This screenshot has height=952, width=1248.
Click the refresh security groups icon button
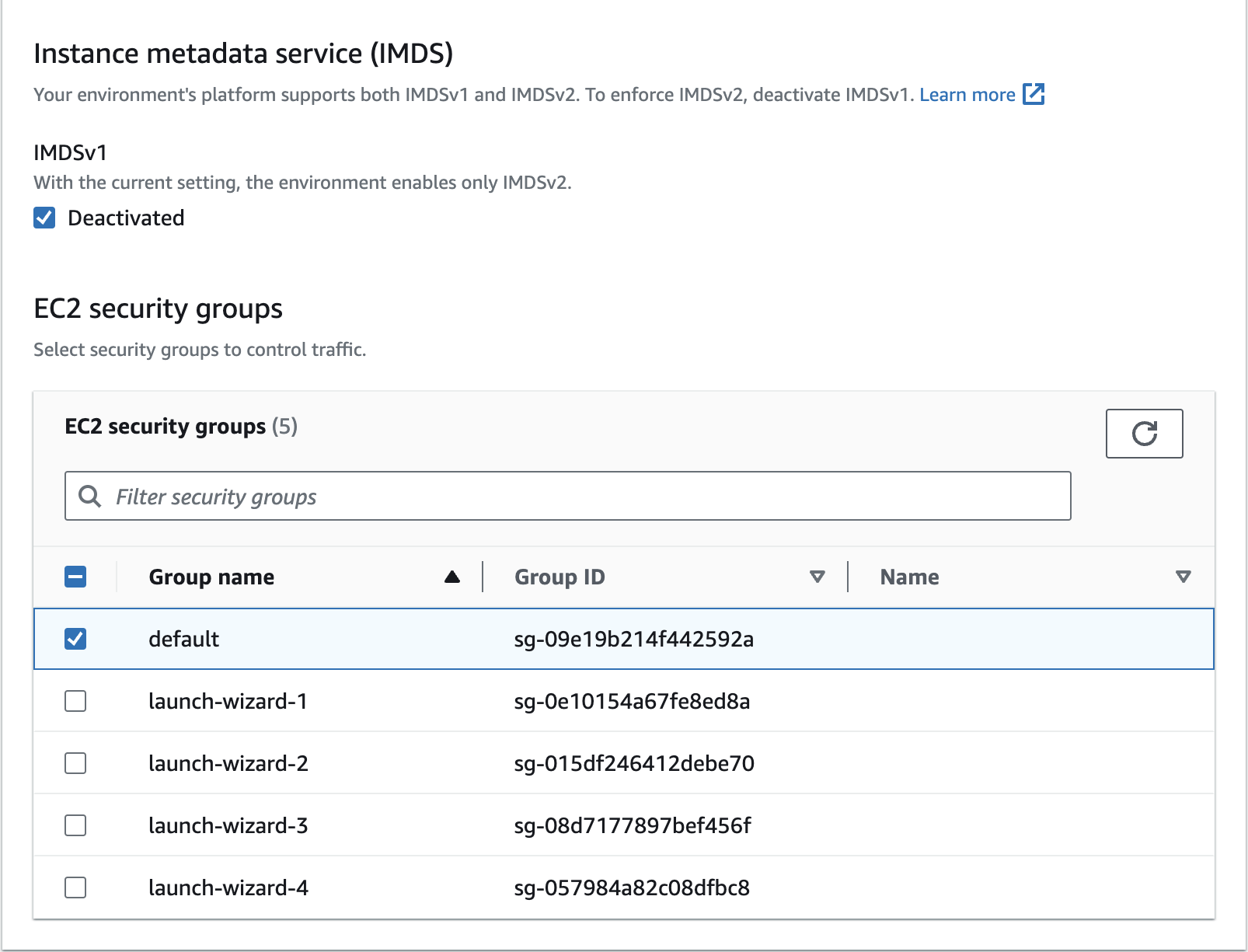tap(1144, 434)
